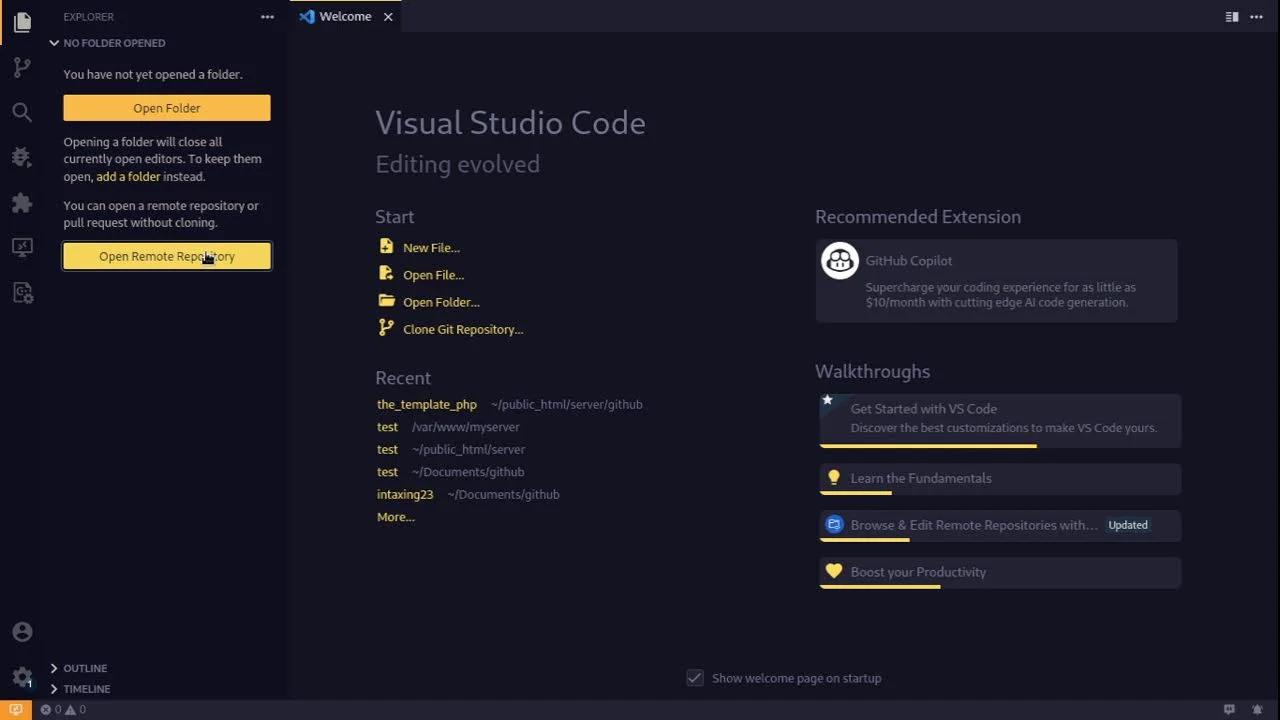Viewport: 1280px width, 720px height.
Task: Open the recent the_template_php project
Action: pos(426,404)
